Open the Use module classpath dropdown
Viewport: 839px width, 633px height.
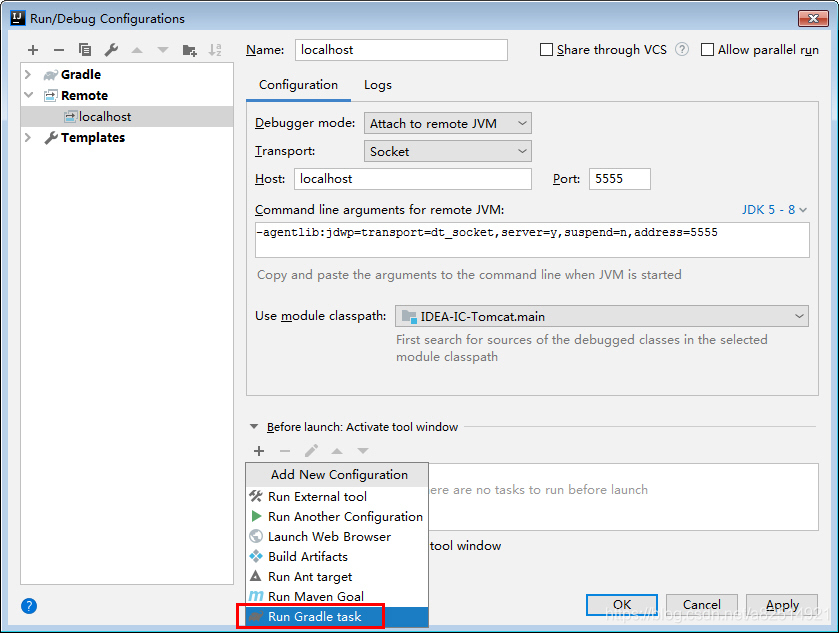pyautogui.click(x=601, y=316)
